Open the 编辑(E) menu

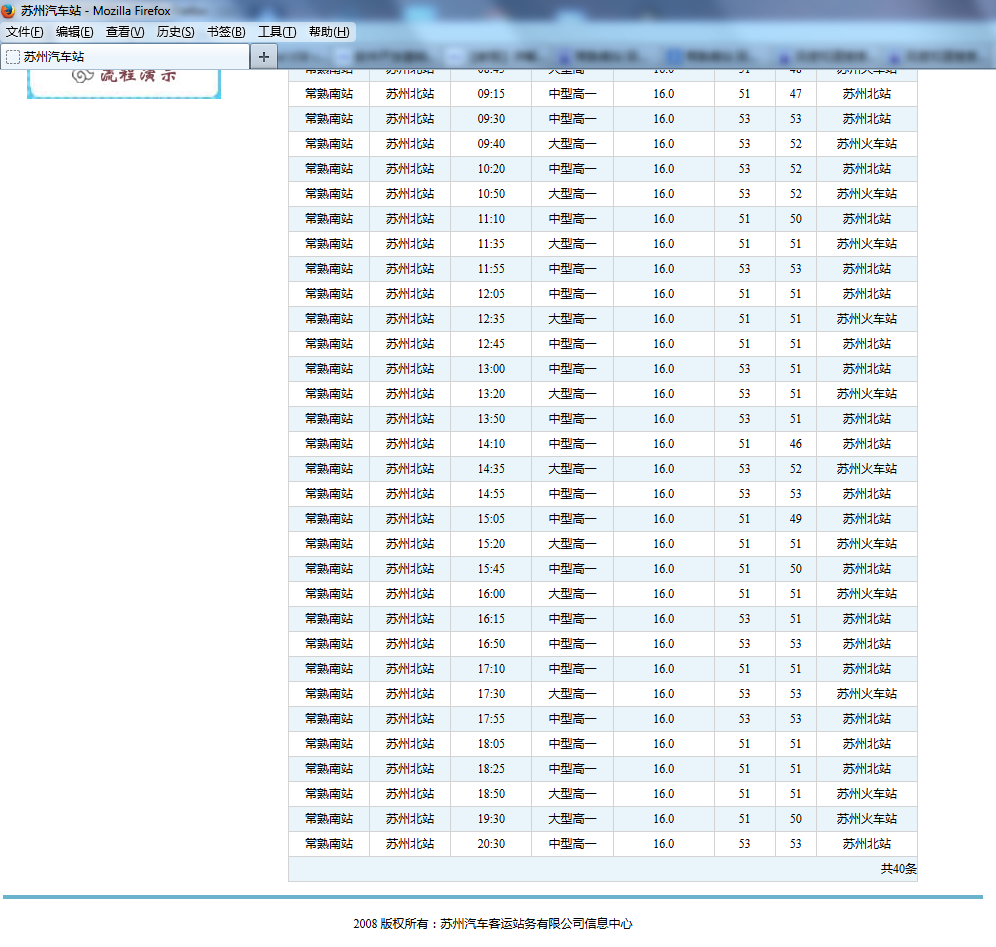coord(74,32)
